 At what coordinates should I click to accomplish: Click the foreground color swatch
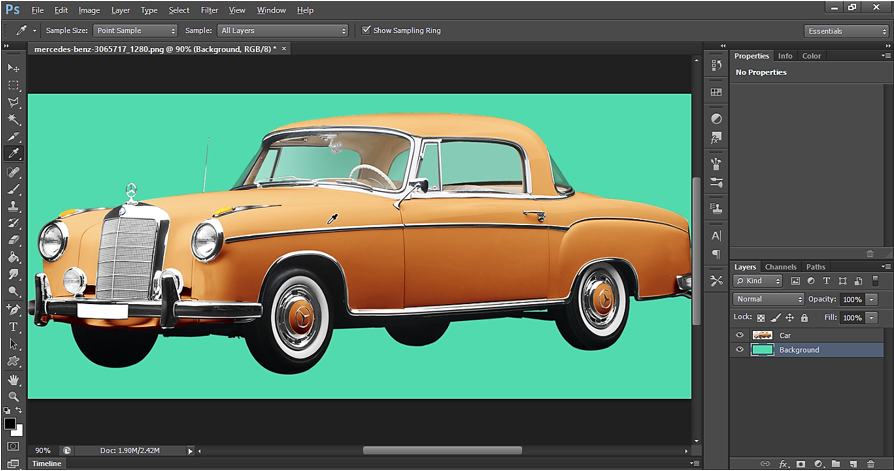point(10,424)
